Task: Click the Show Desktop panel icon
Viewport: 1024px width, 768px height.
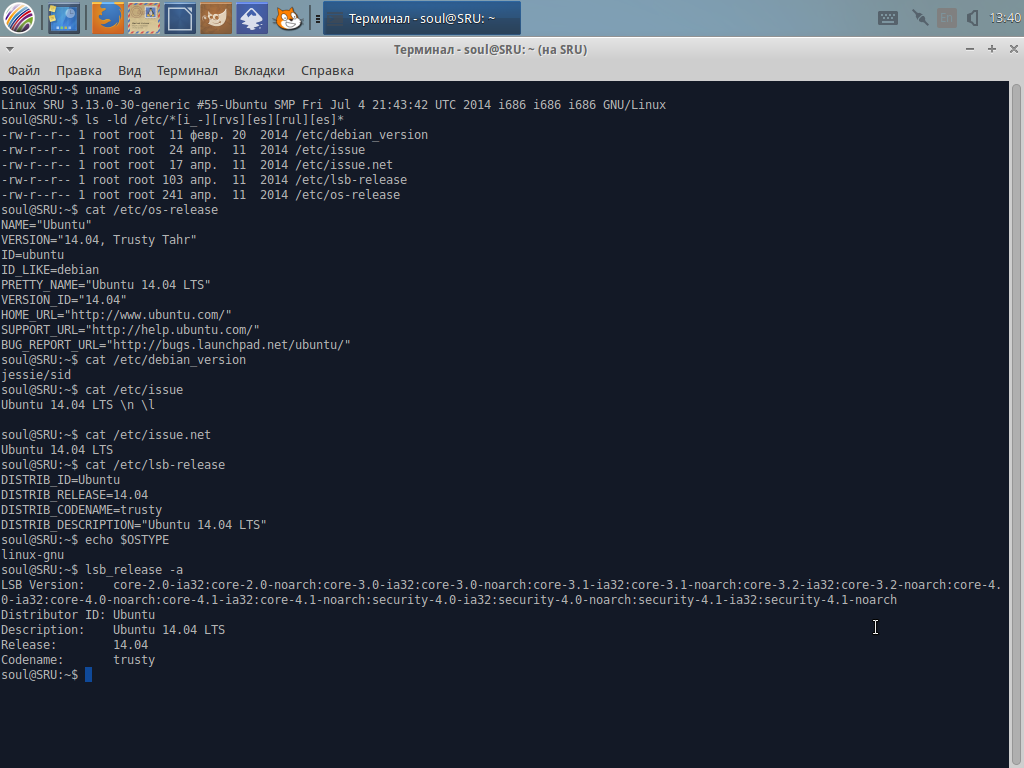Action: click(x=63, y=18)
